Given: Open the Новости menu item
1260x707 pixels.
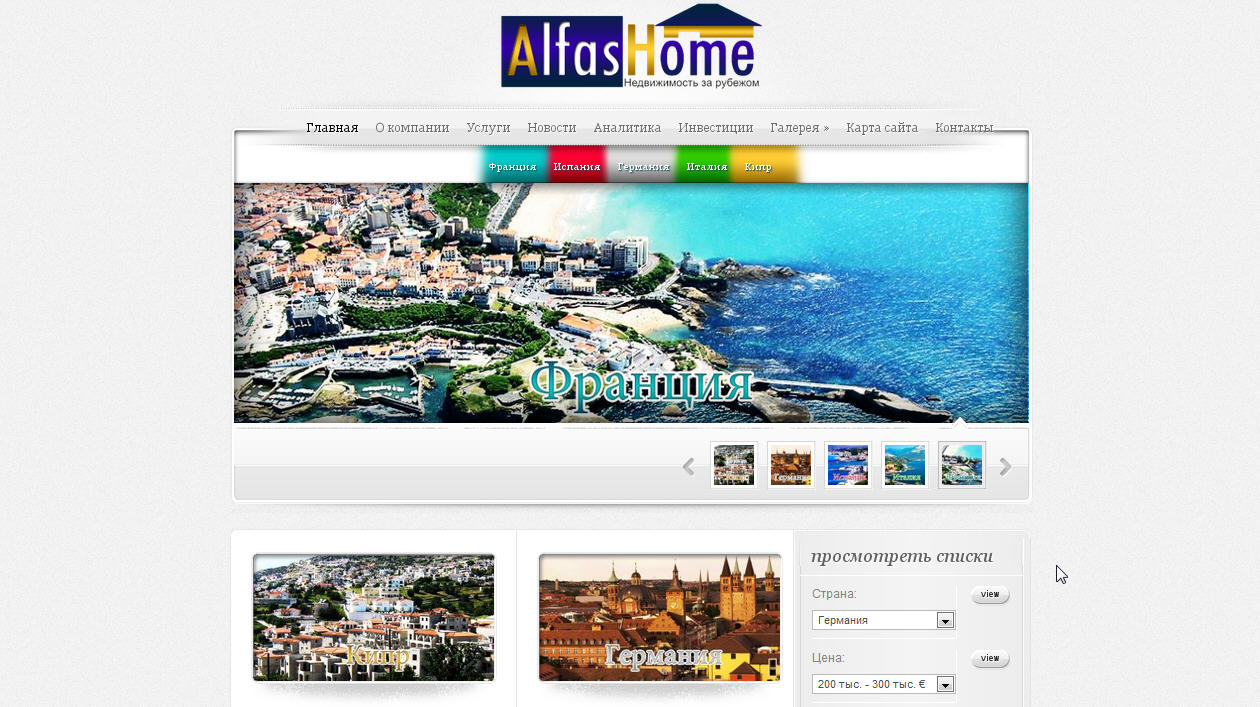Looking at the screenshot, I should (552, 128).
